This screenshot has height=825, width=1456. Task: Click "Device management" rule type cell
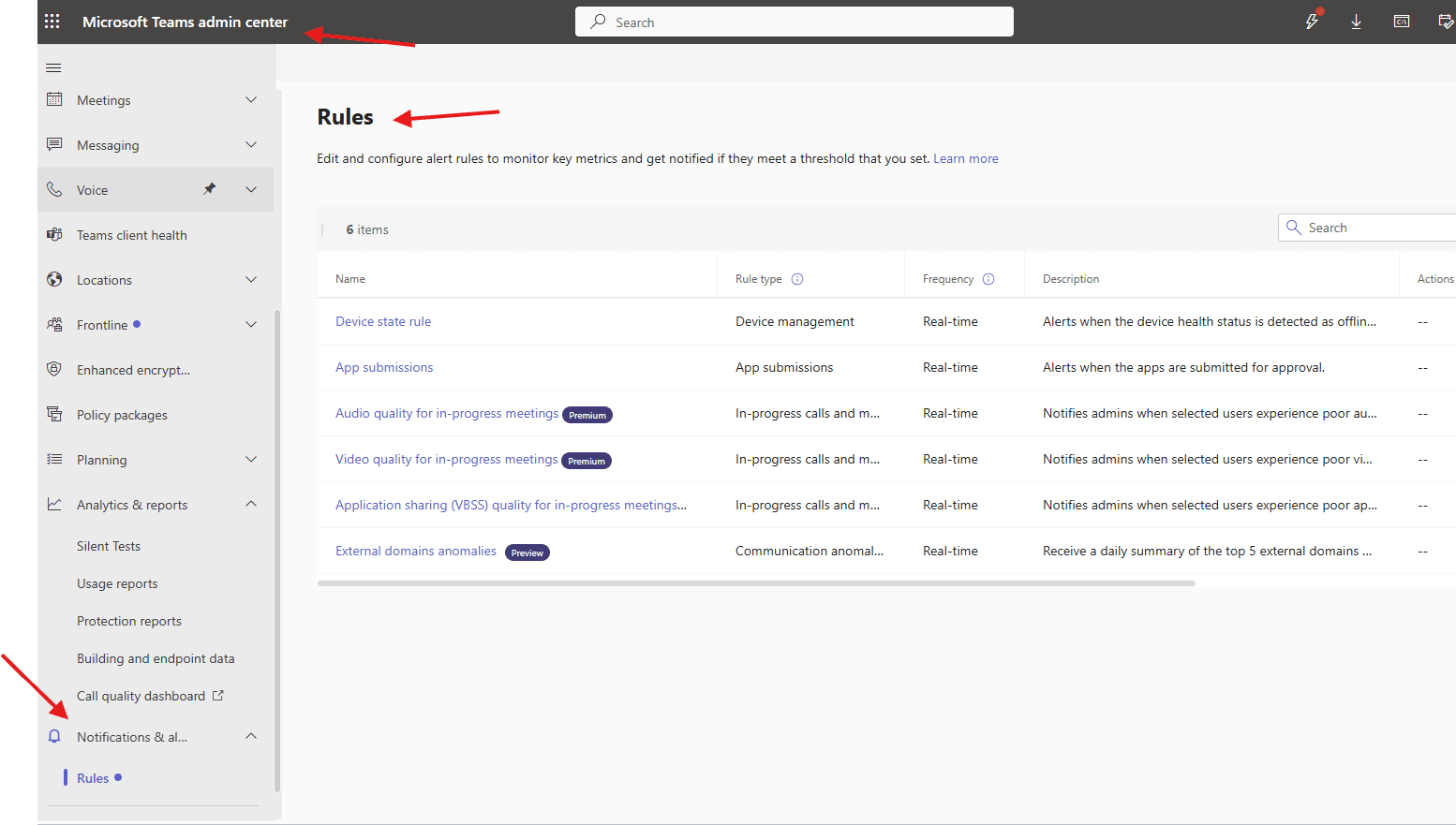pos(795,321)
